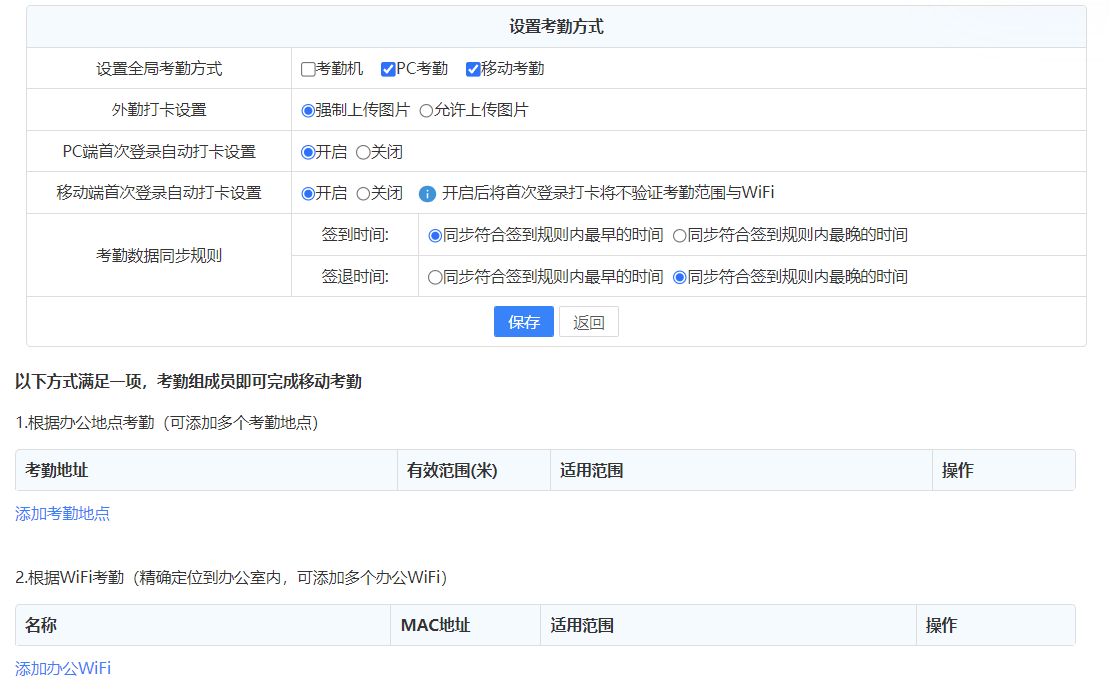
Task: Choose 关闭 for PC端首次登录自动打卡
Action: tap(363, 153)
